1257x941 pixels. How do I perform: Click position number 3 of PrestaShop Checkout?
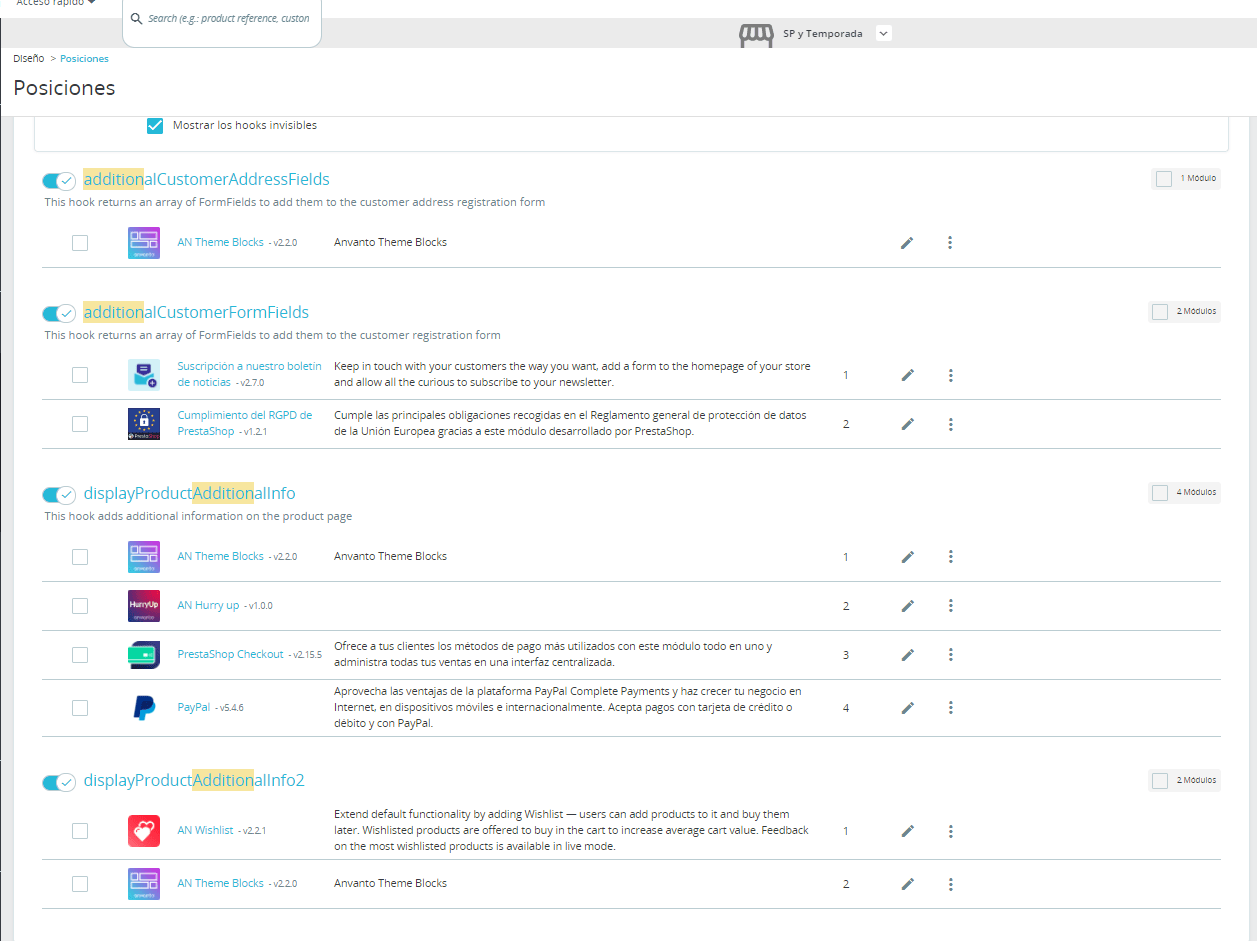tap(846, 656)
